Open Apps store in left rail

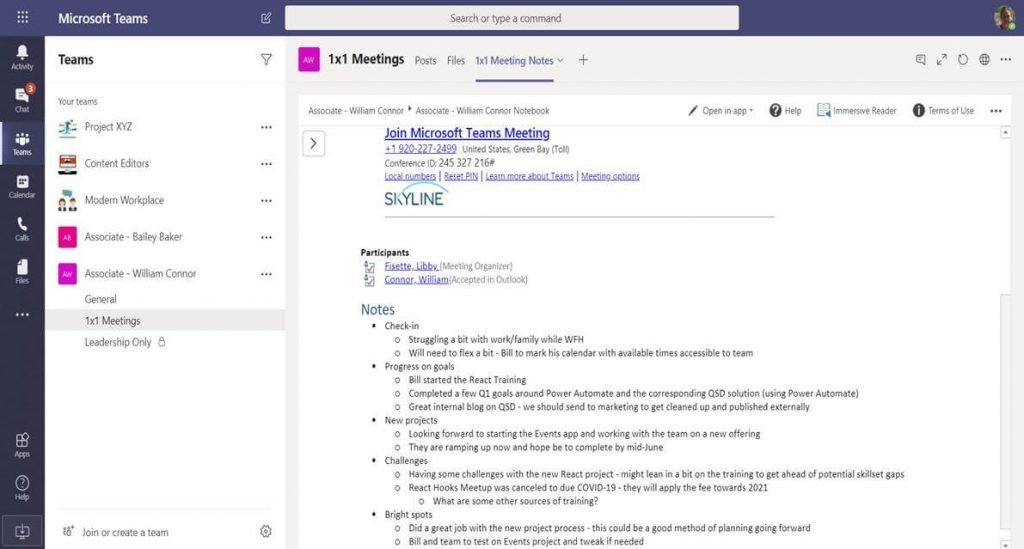[22, 445]
